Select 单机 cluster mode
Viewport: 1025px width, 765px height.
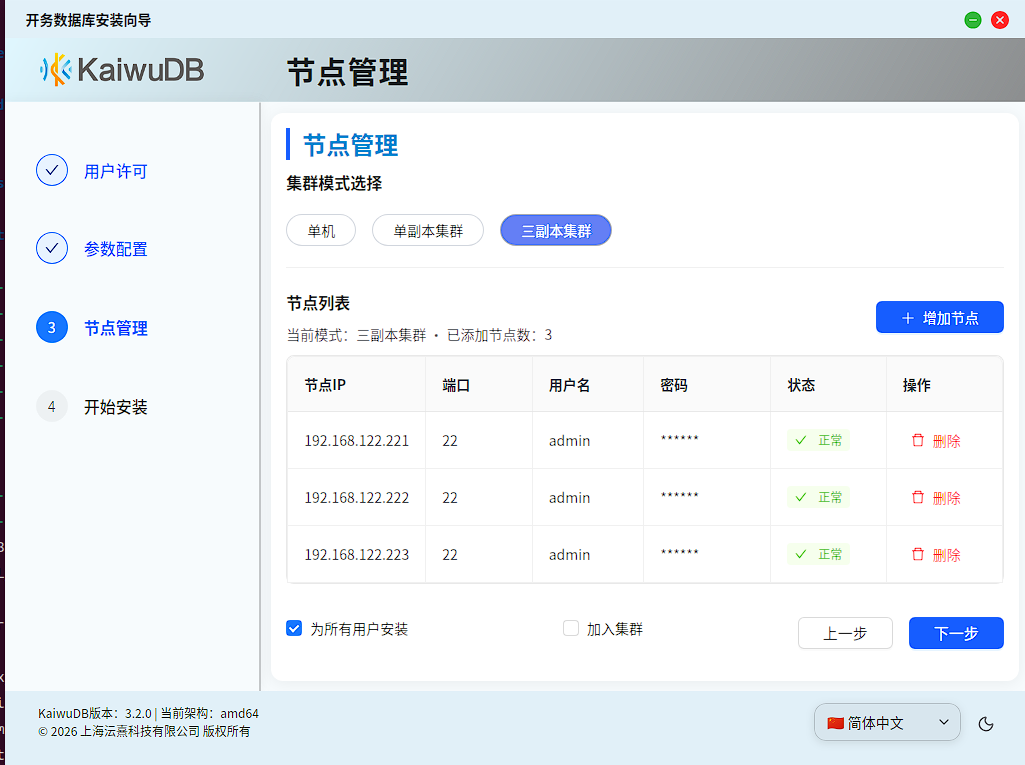(321, 230)
